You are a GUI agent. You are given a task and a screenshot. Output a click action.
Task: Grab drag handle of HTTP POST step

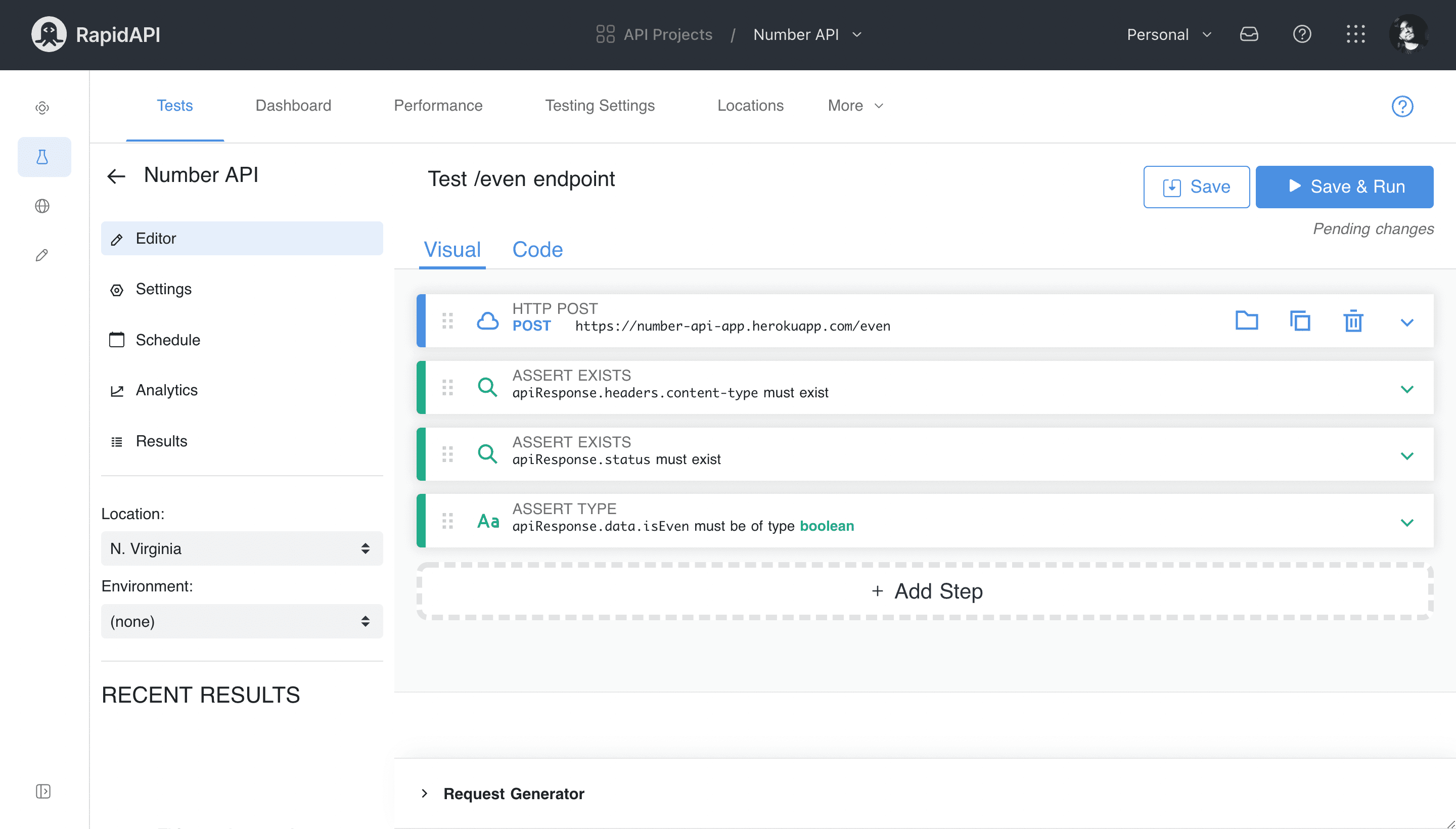click(x=447, y=320)
